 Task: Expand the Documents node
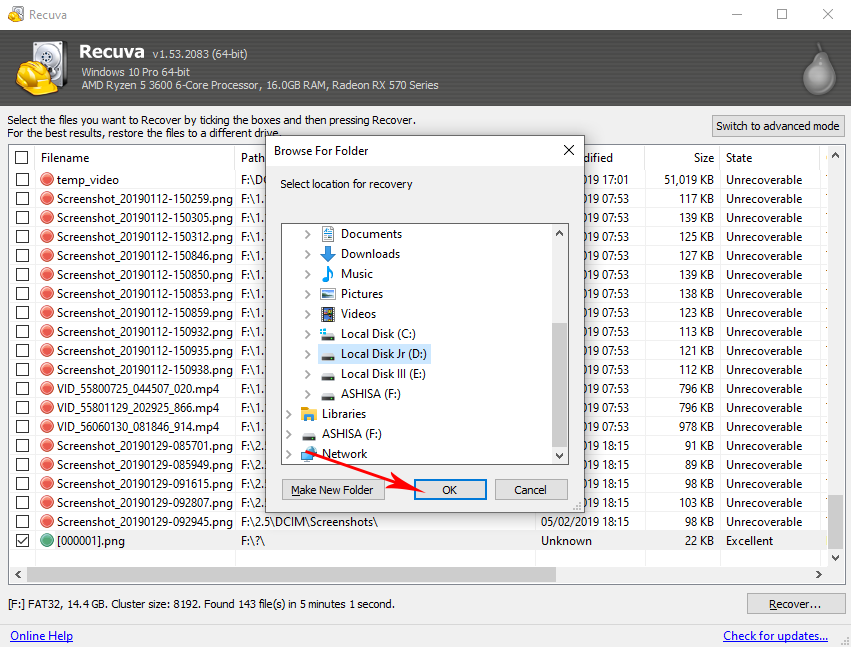(308, 234)
